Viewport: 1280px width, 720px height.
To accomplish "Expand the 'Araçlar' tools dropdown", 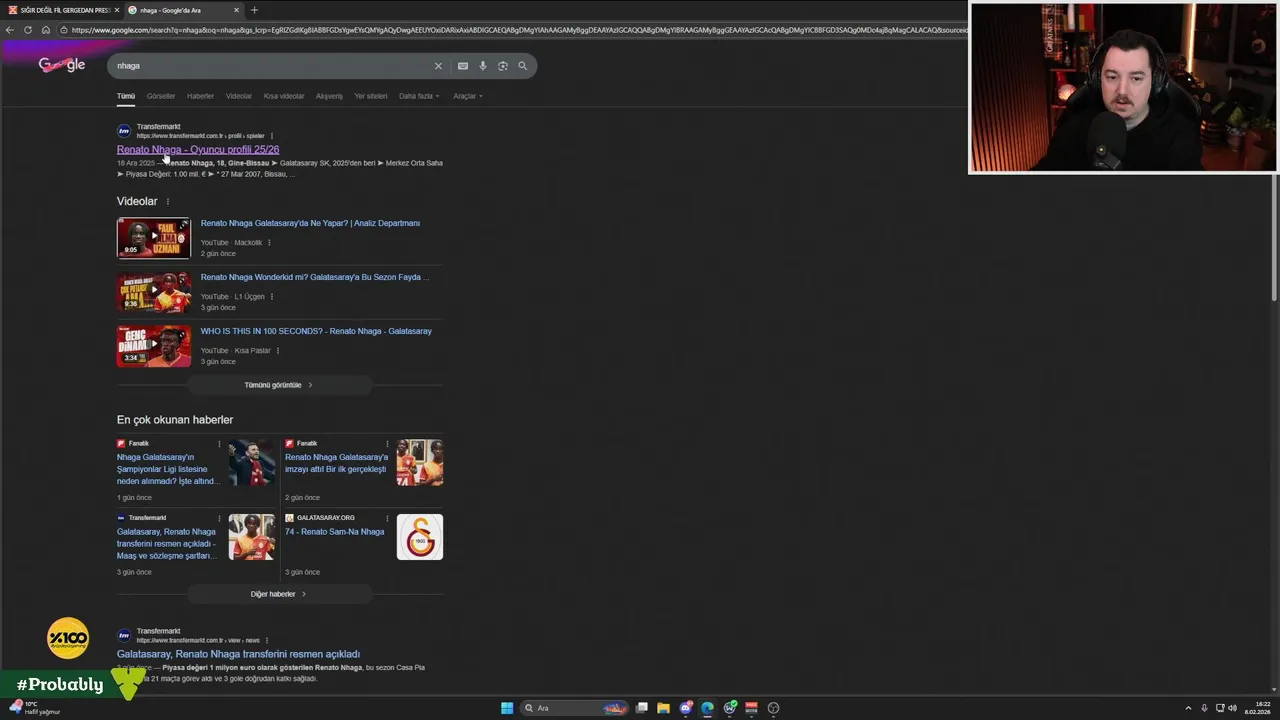I will pos(468,96).
